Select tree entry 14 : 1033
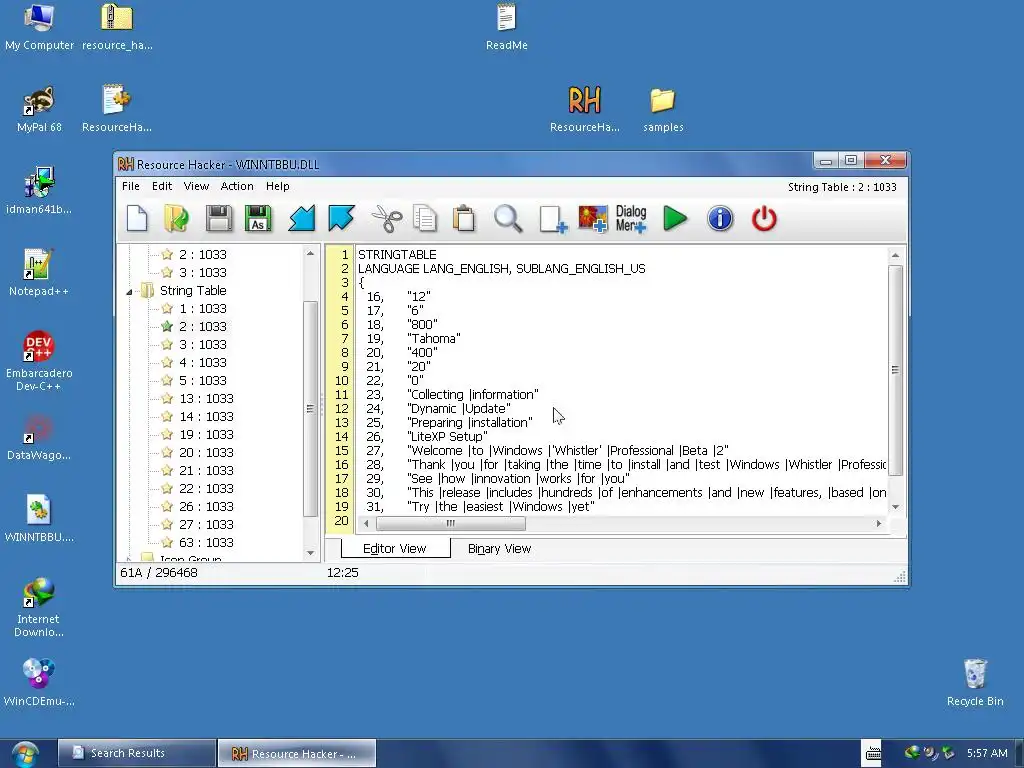Viewport: 1024px width, 768px height. pyautogui.click(x=206, y=416)
